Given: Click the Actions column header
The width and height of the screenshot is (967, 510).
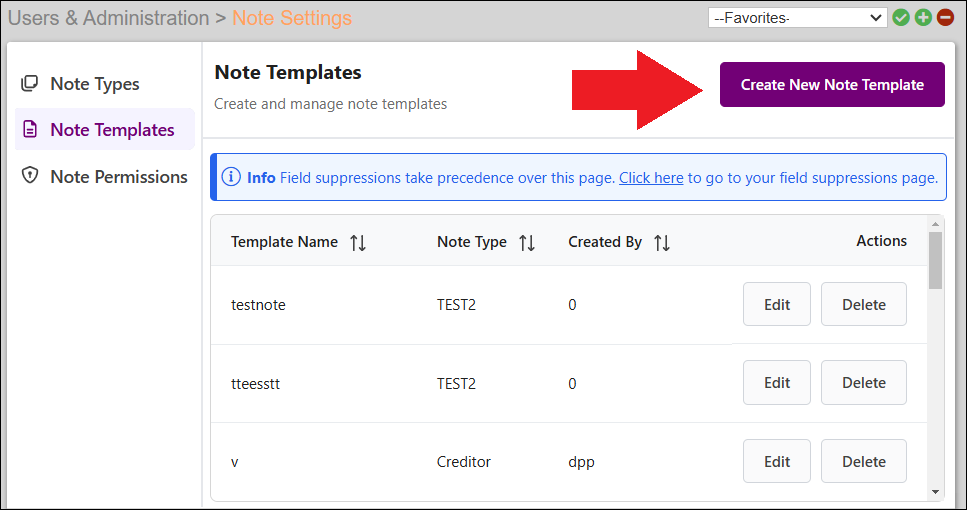Looking at the screenshot, I should (881, 241).
